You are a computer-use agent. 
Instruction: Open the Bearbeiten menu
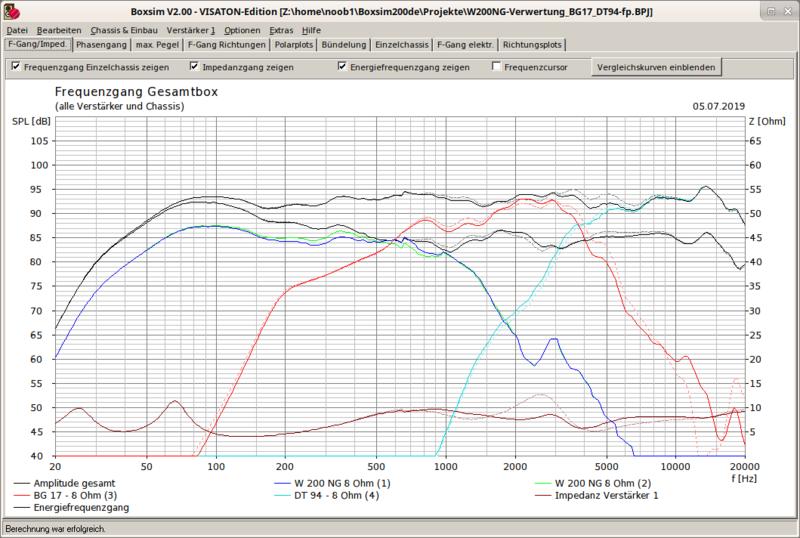point(59,31)
